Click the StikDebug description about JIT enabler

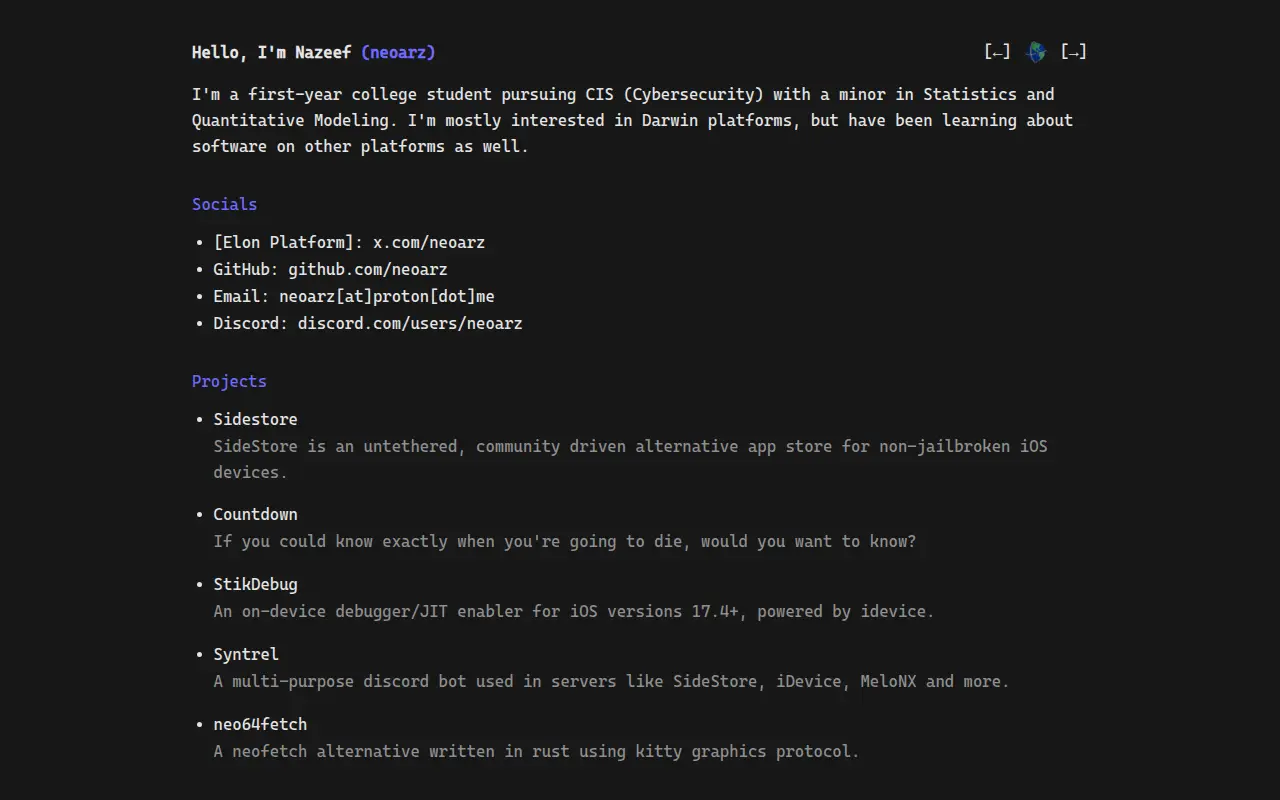point(574,611)
